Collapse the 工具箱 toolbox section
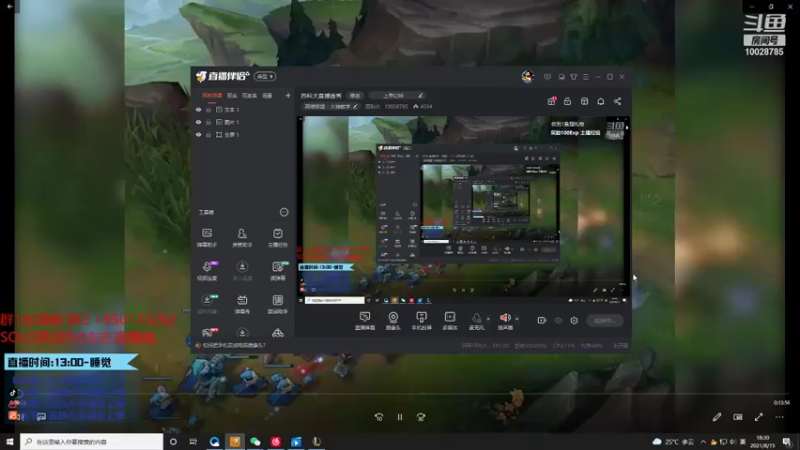 pyautogui.click(x=284, y=212)
